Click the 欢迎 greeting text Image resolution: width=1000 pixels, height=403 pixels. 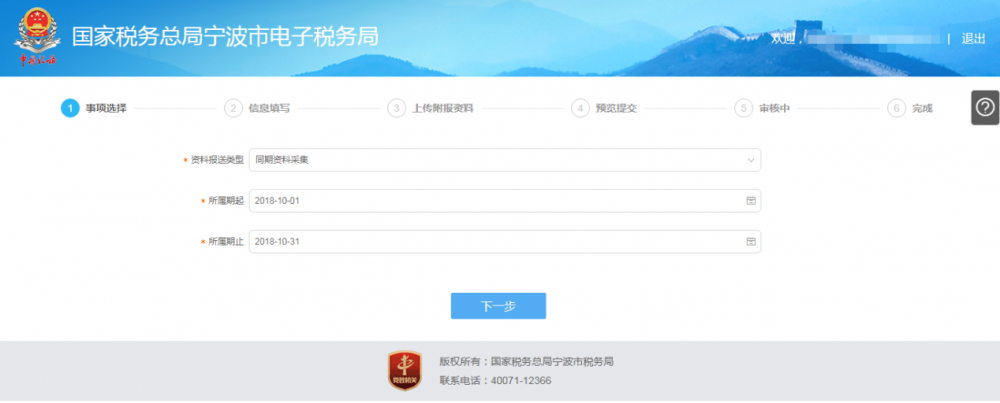[x=786, y=38]
